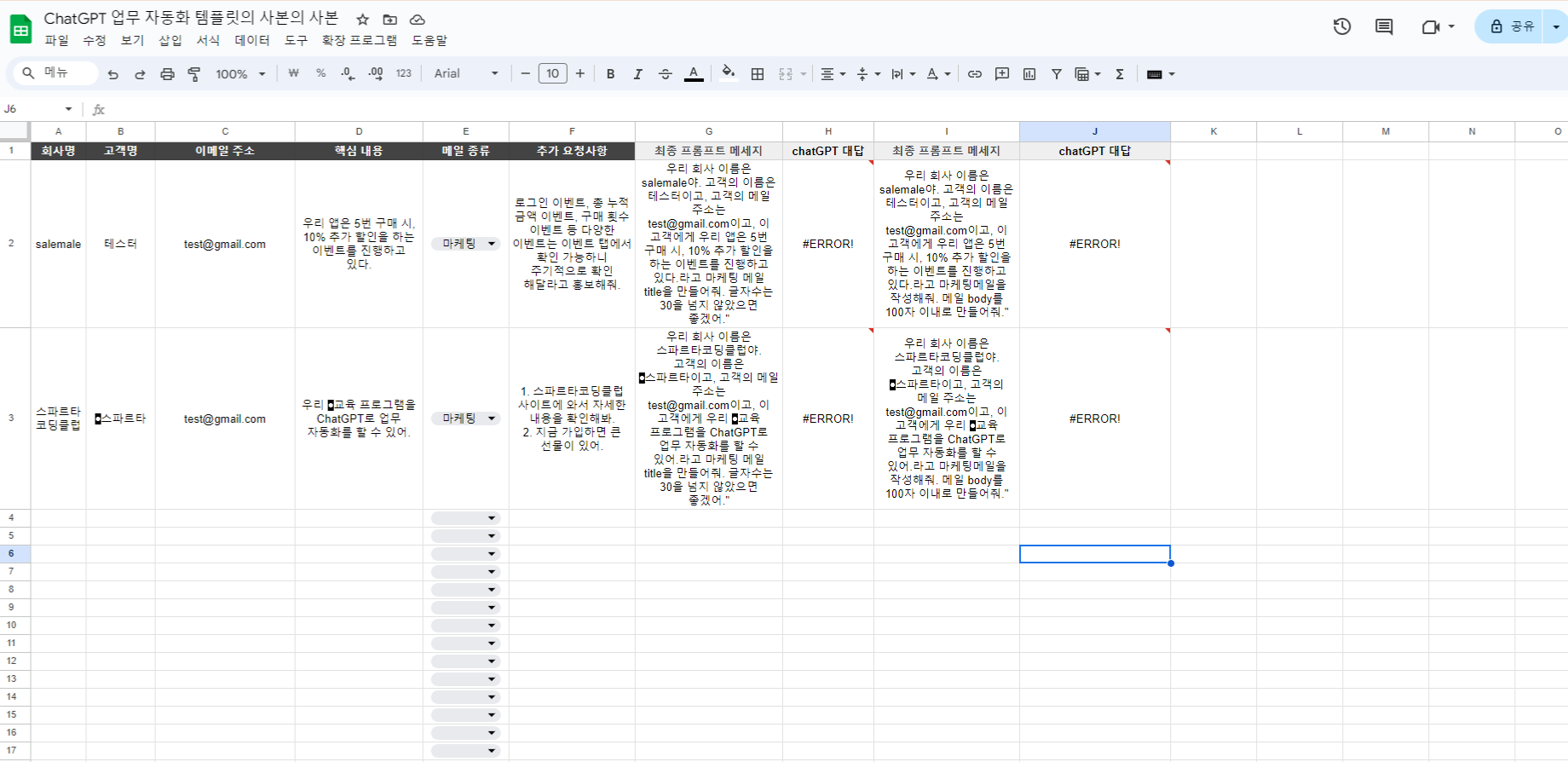
Task: Decrease decimal places
Action: pyautogui.click(x=348, y=74)
